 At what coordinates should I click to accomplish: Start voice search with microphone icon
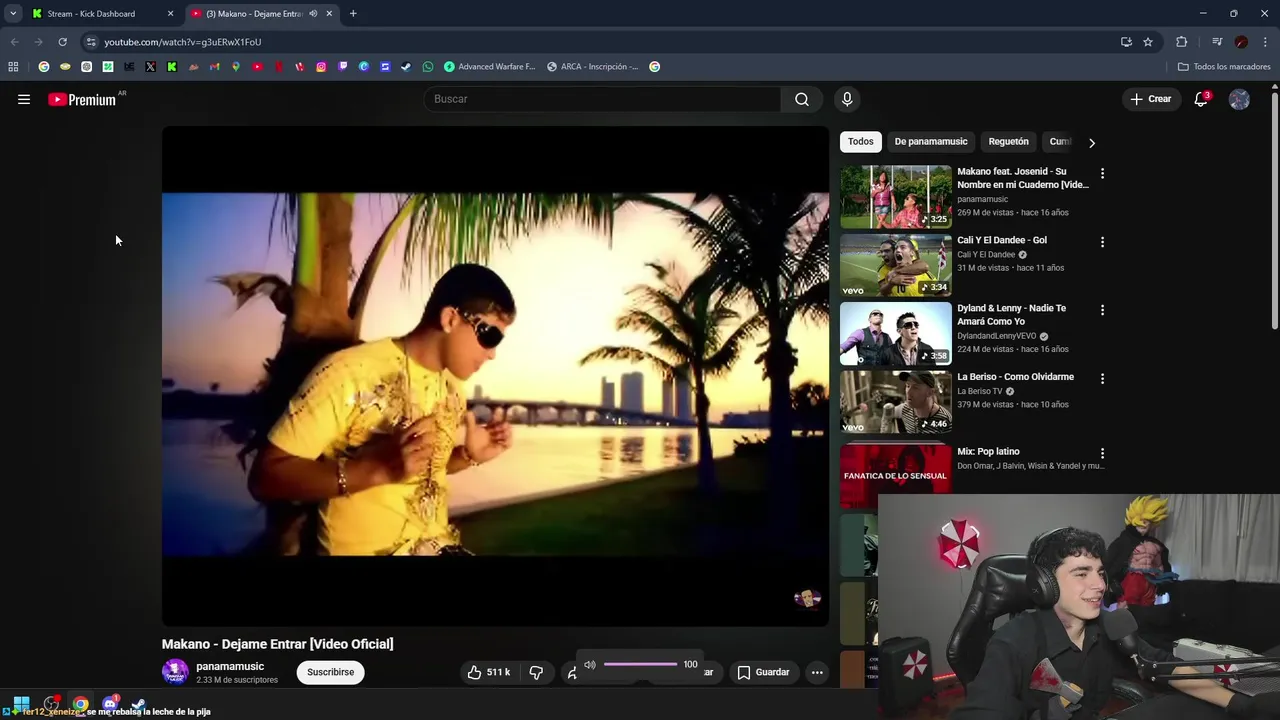847,99
